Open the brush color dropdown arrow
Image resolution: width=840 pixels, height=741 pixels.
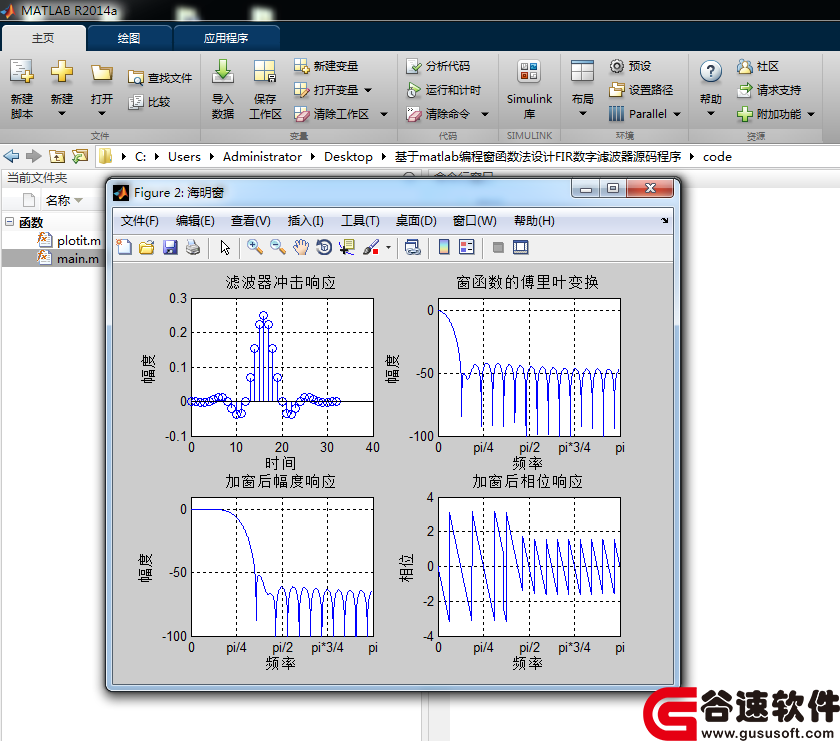(x=388, y=247)
